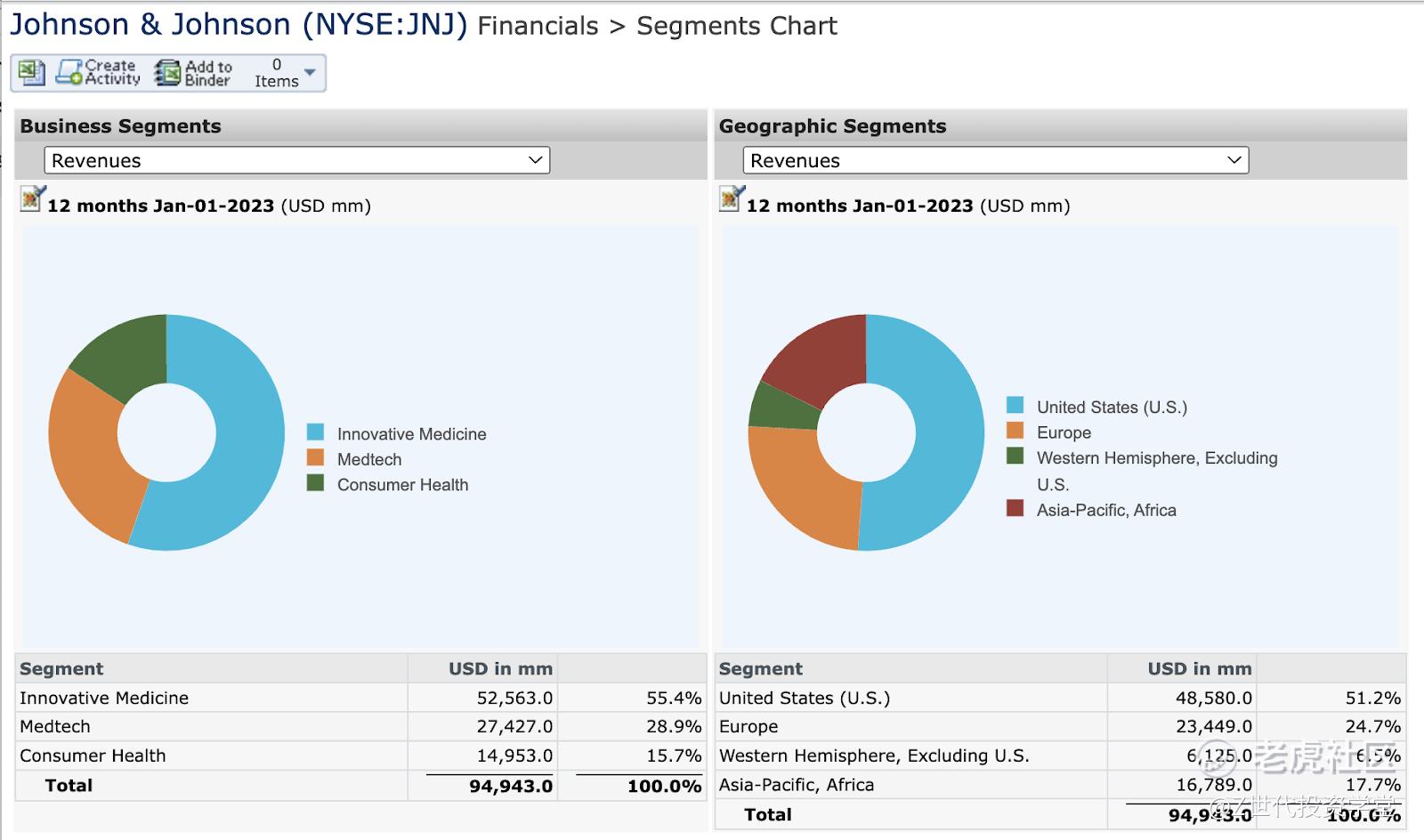The image size is (1424, 840).
Task: Click the Add to Binder button
Action: click(x=193, y=73)
